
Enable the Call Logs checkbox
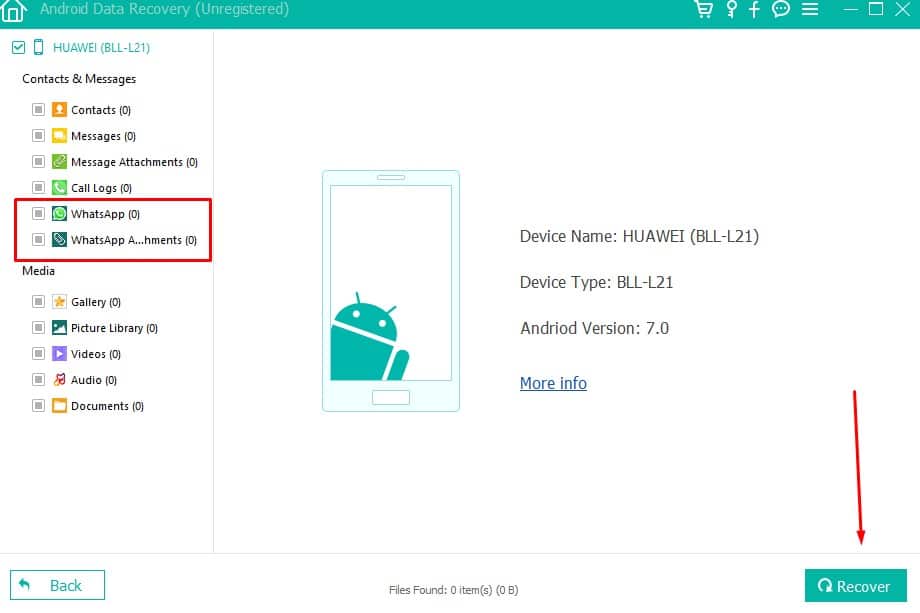(38, 188)
